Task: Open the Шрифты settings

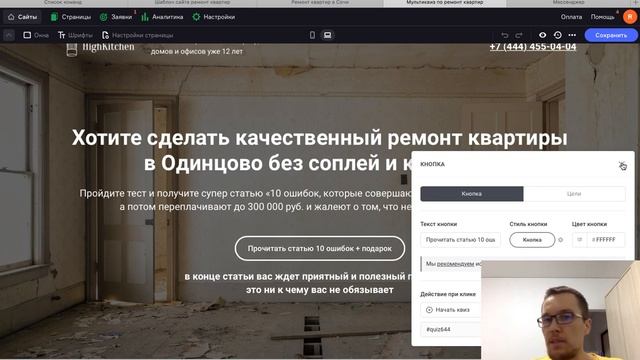Action: pos(75,35)
